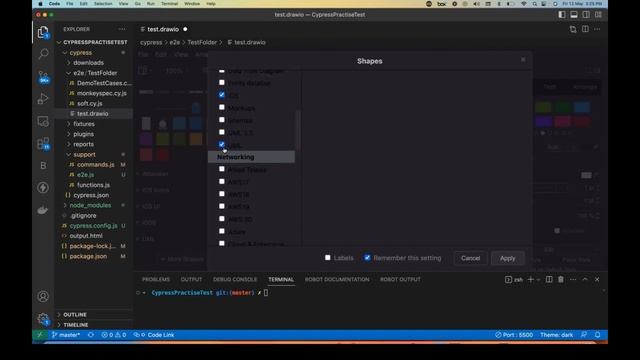Screen dimensions: 640x360
Task: Switch to the ROBOT OUTPUT tab
Action: [400, 280]
